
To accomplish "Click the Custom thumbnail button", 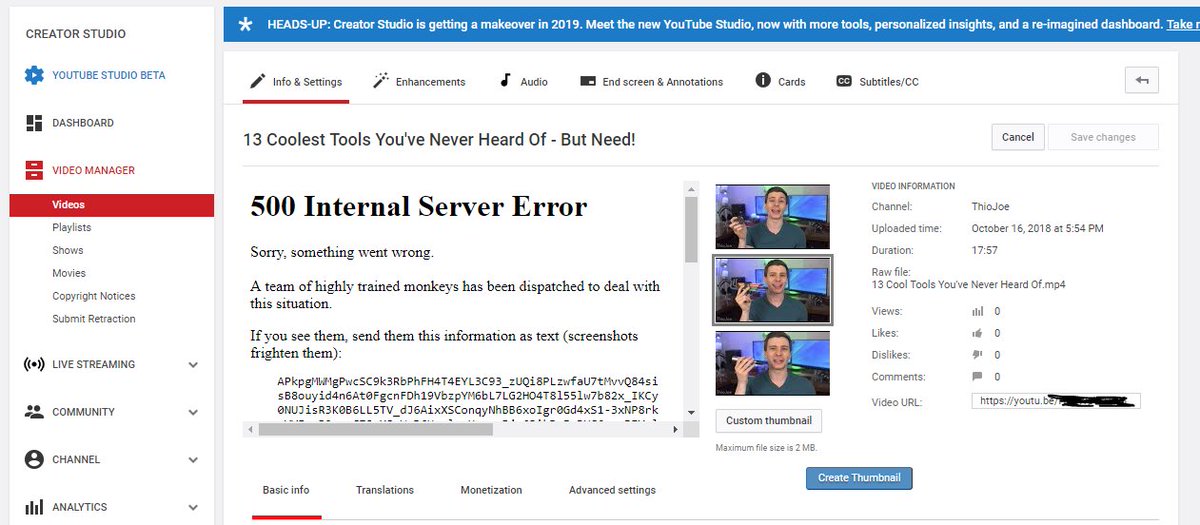I will point(770,421).
